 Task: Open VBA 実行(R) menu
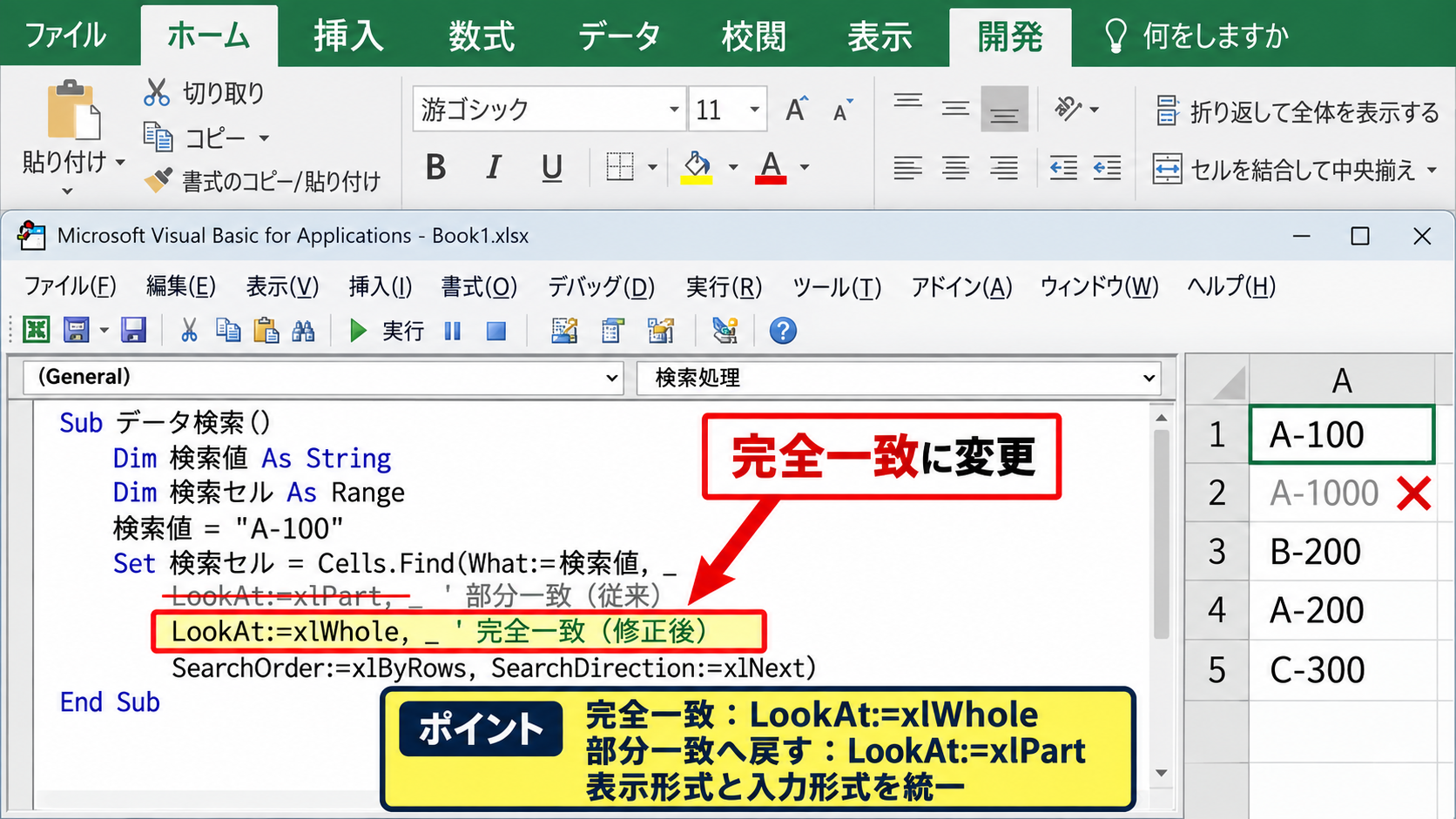point(724,286)
